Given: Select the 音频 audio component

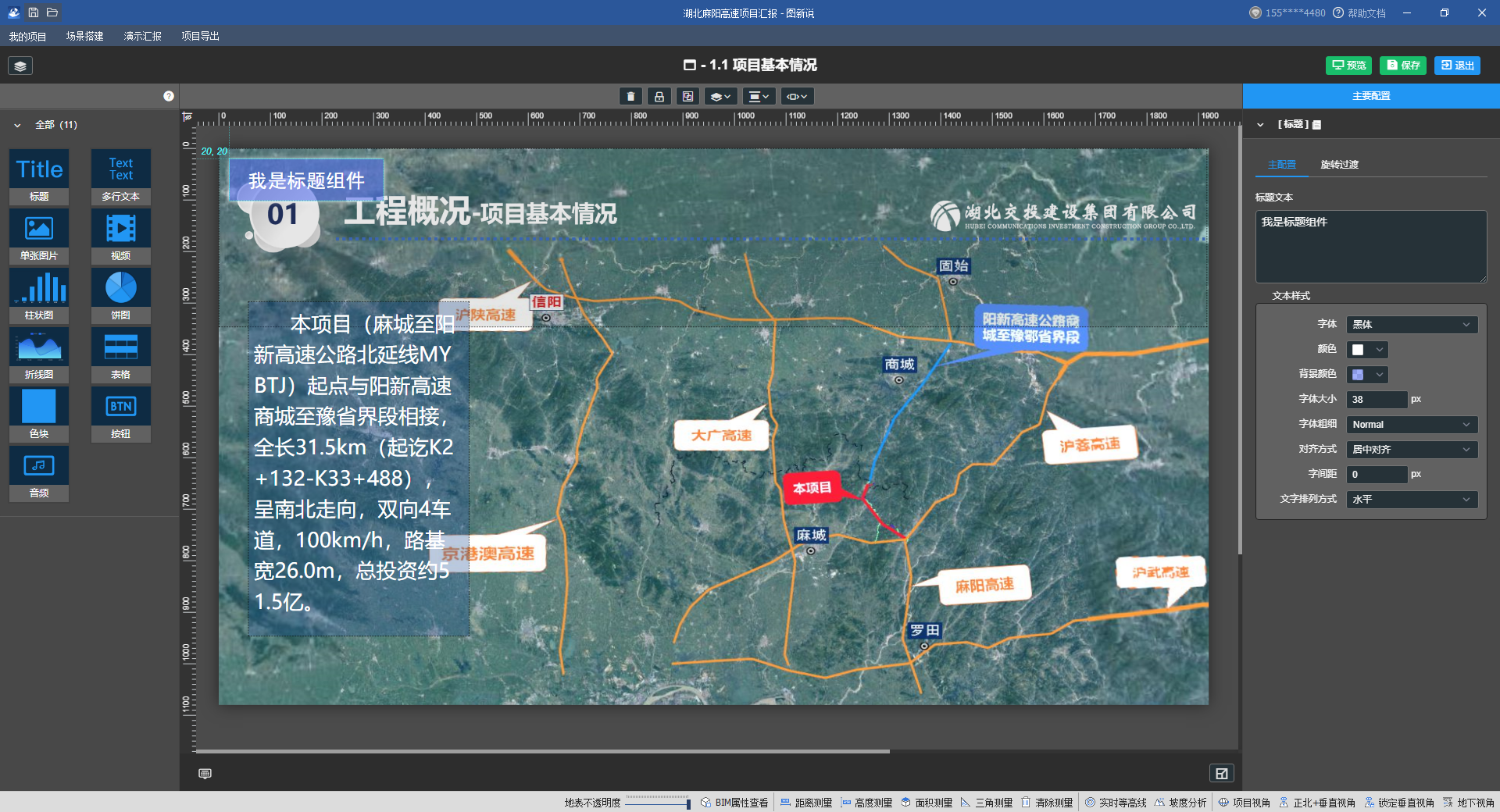Looking at the screenshot, I should tap(39, 473).
